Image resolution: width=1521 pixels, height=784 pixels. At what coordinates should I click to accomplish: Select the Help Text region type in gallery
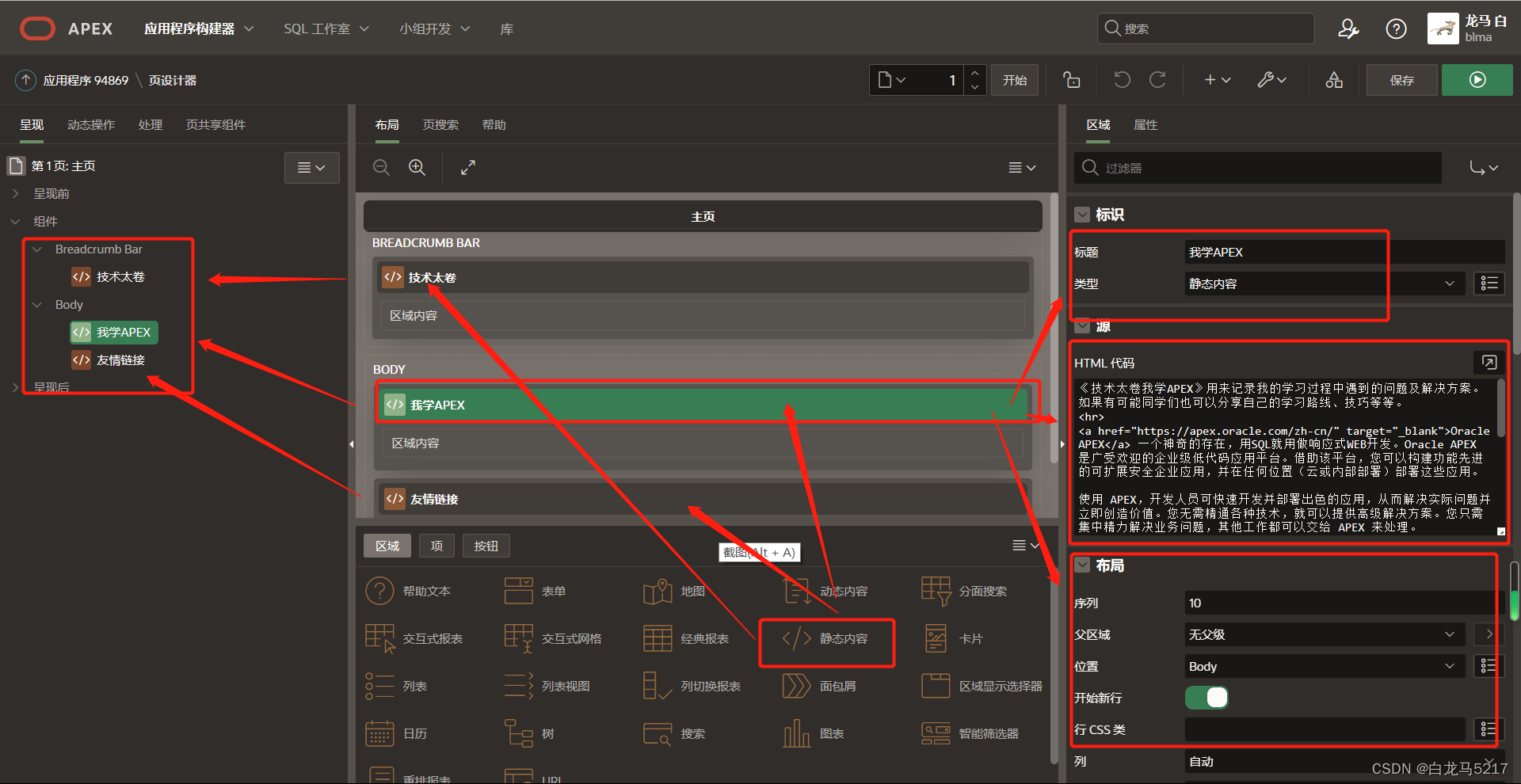pos(408,592)
